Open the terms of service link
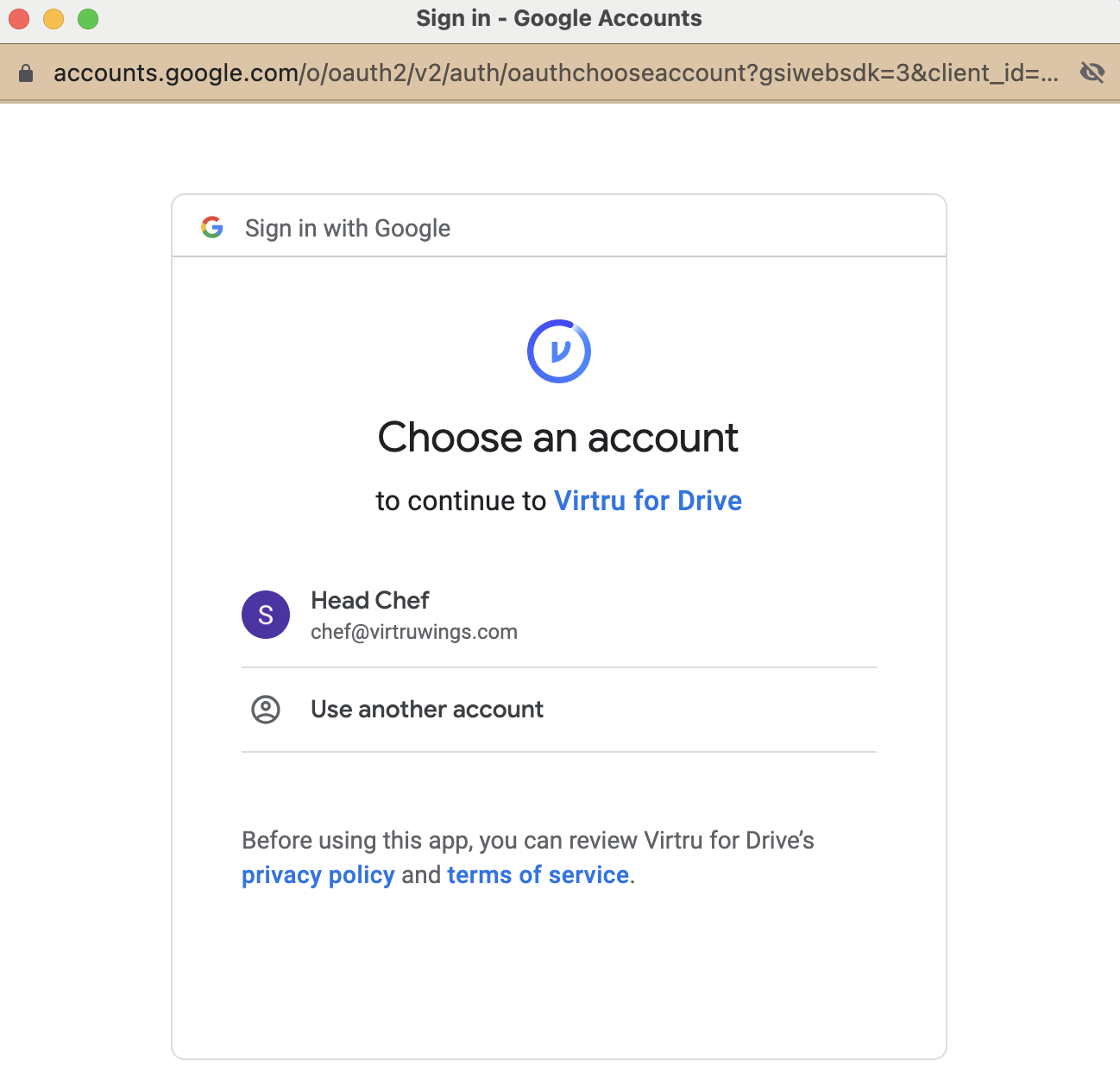 pos(538,875)
